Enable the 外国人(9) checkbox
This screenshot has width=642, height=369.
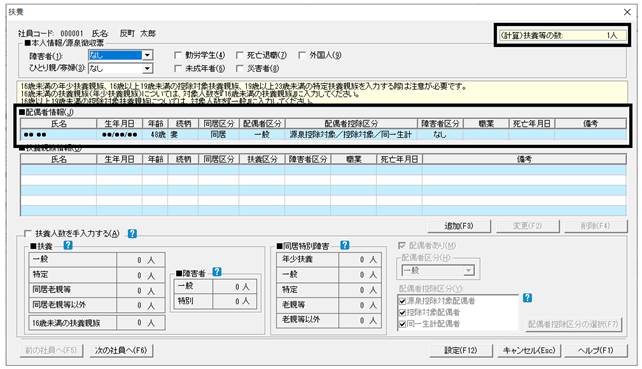(302, 55)
